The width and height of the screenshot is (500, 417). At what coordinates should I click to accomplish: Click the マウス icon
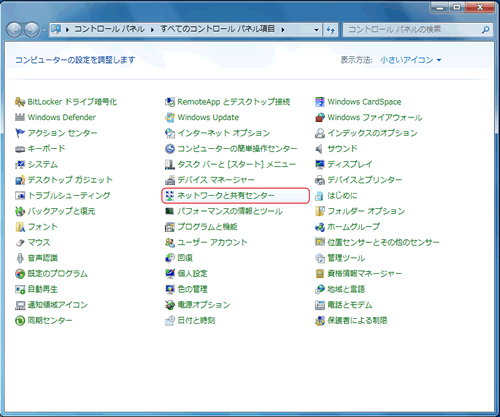[x=20, y=243]
